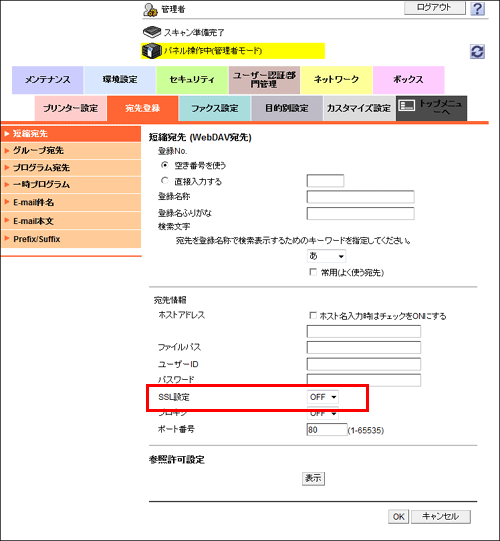This screenshot has height=541, width=500.
Task: Click the ログアウト button
Action: click(434, 8)
